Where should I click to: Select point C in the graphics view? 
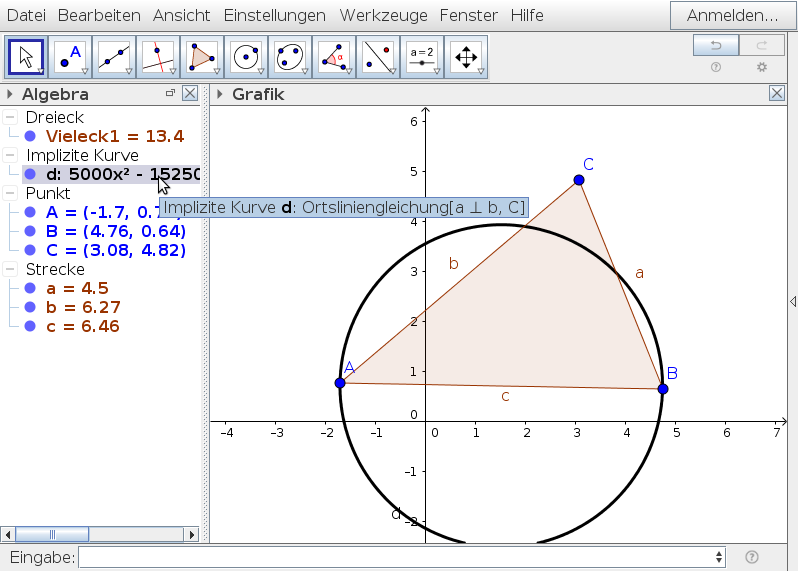click(x=579, y=180)
